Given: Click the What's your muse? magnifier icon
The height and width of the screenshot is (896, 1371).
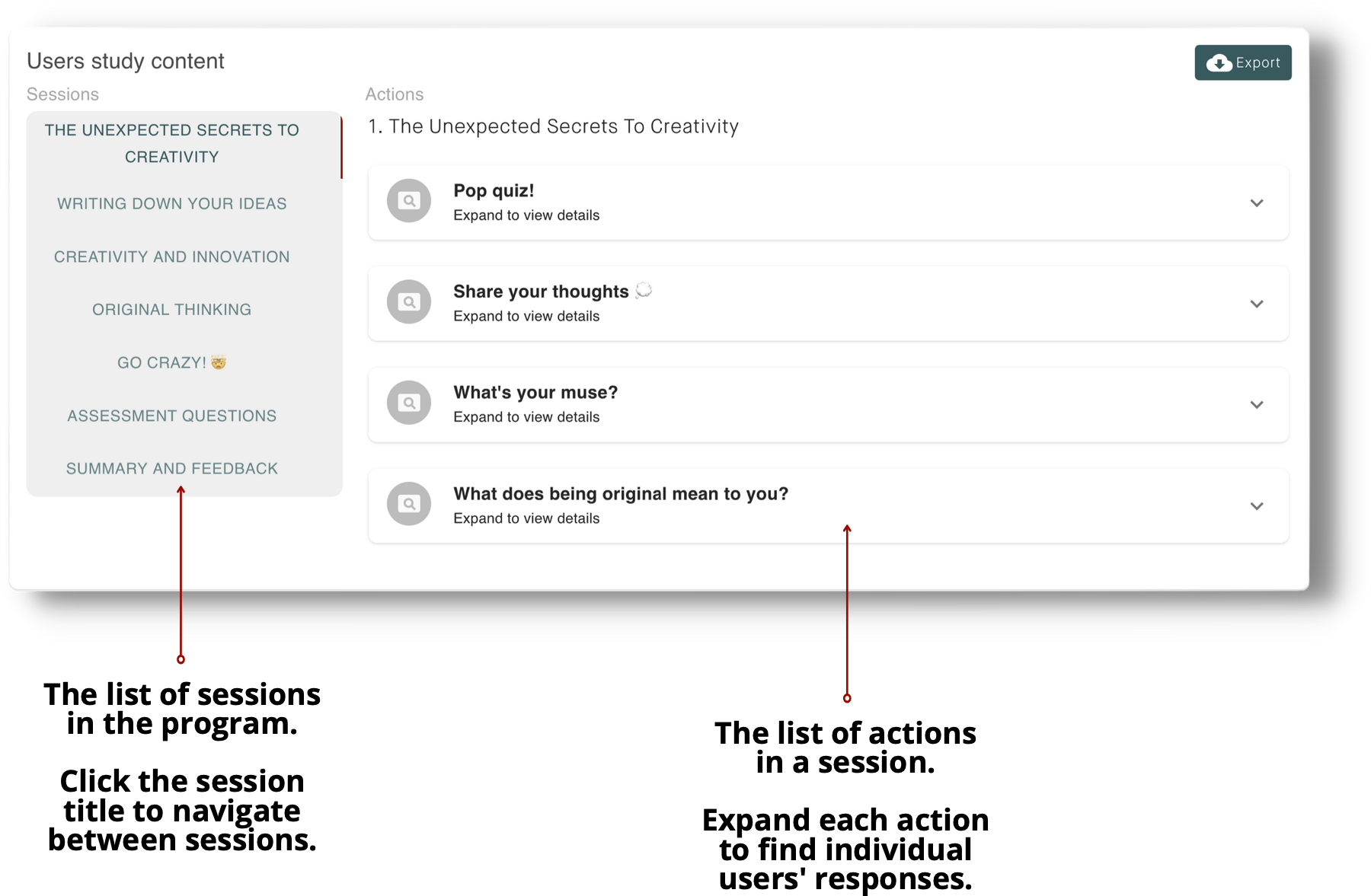Looking at the screenshot, I should point(409,403).
